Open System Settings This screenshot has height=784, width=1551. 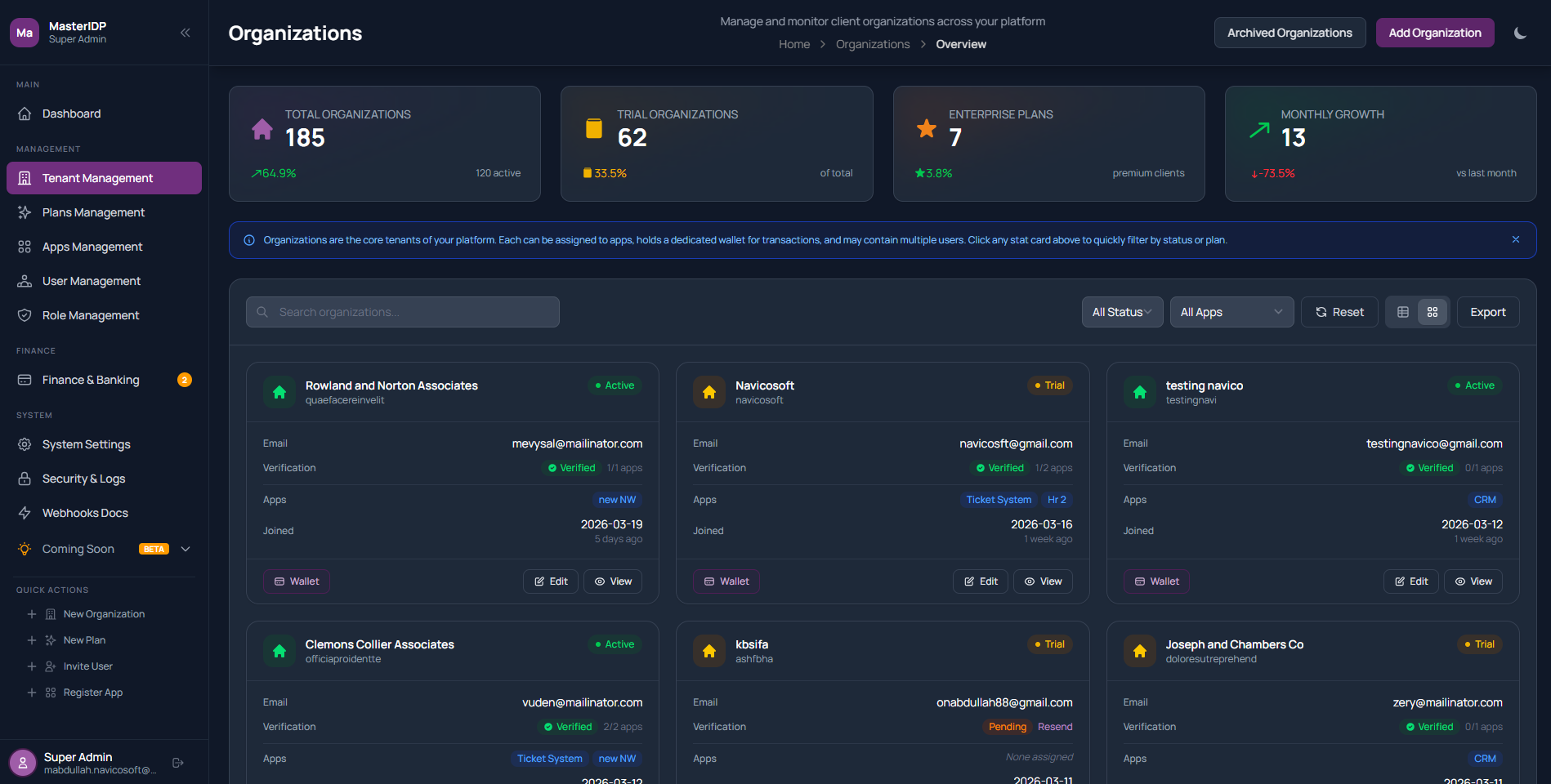coord(104,444)
